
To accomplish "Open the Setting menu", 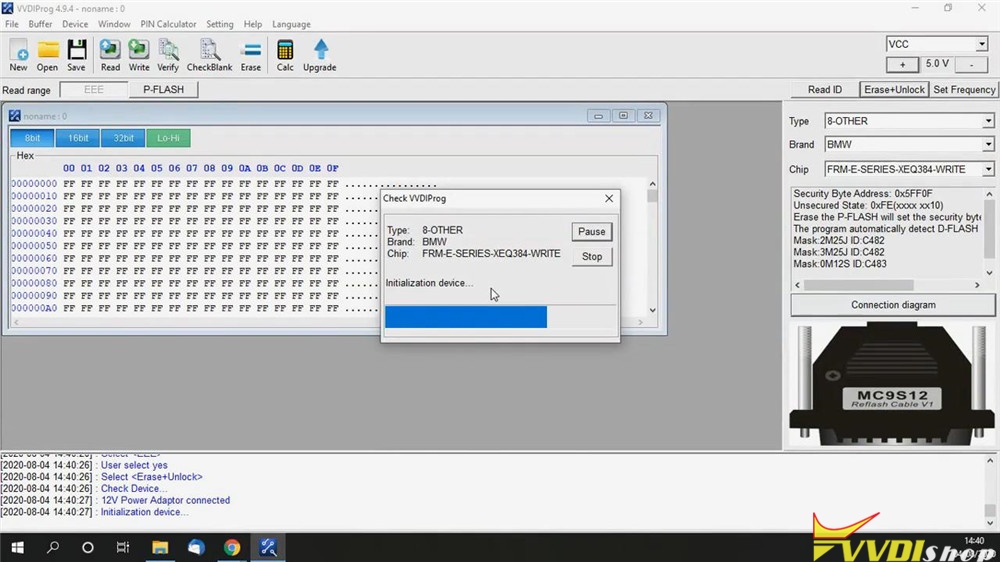I will point(219,24).
